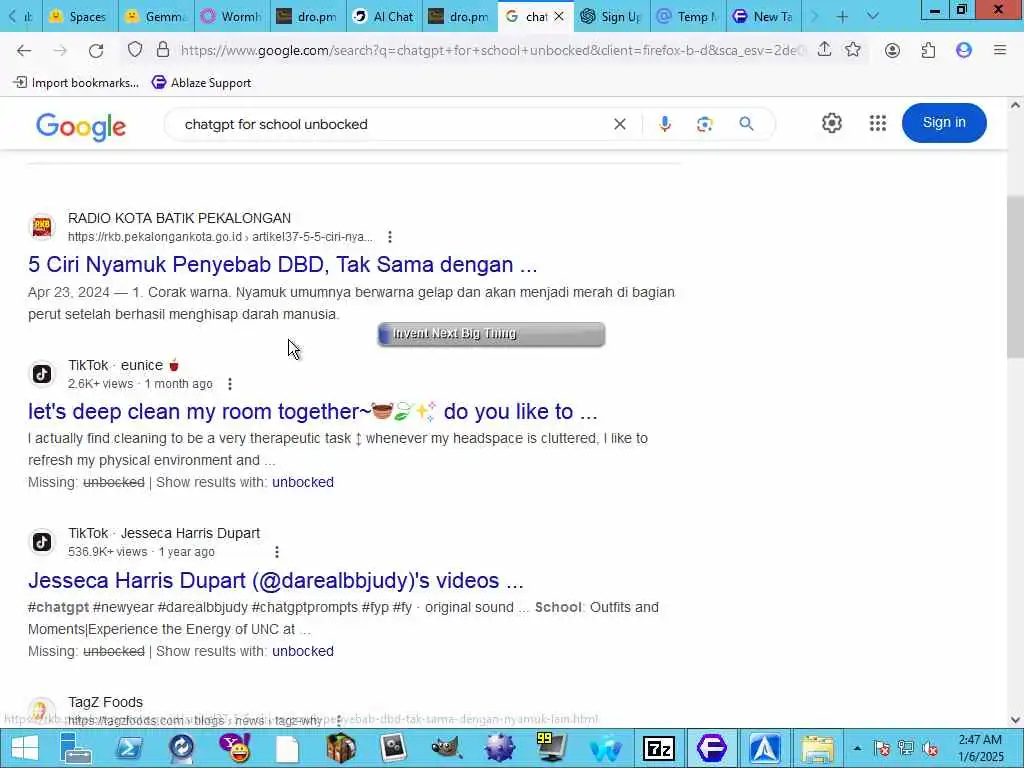
Task: List all tabs with the dropdown chevron
Action: click(x=872, y=16)
